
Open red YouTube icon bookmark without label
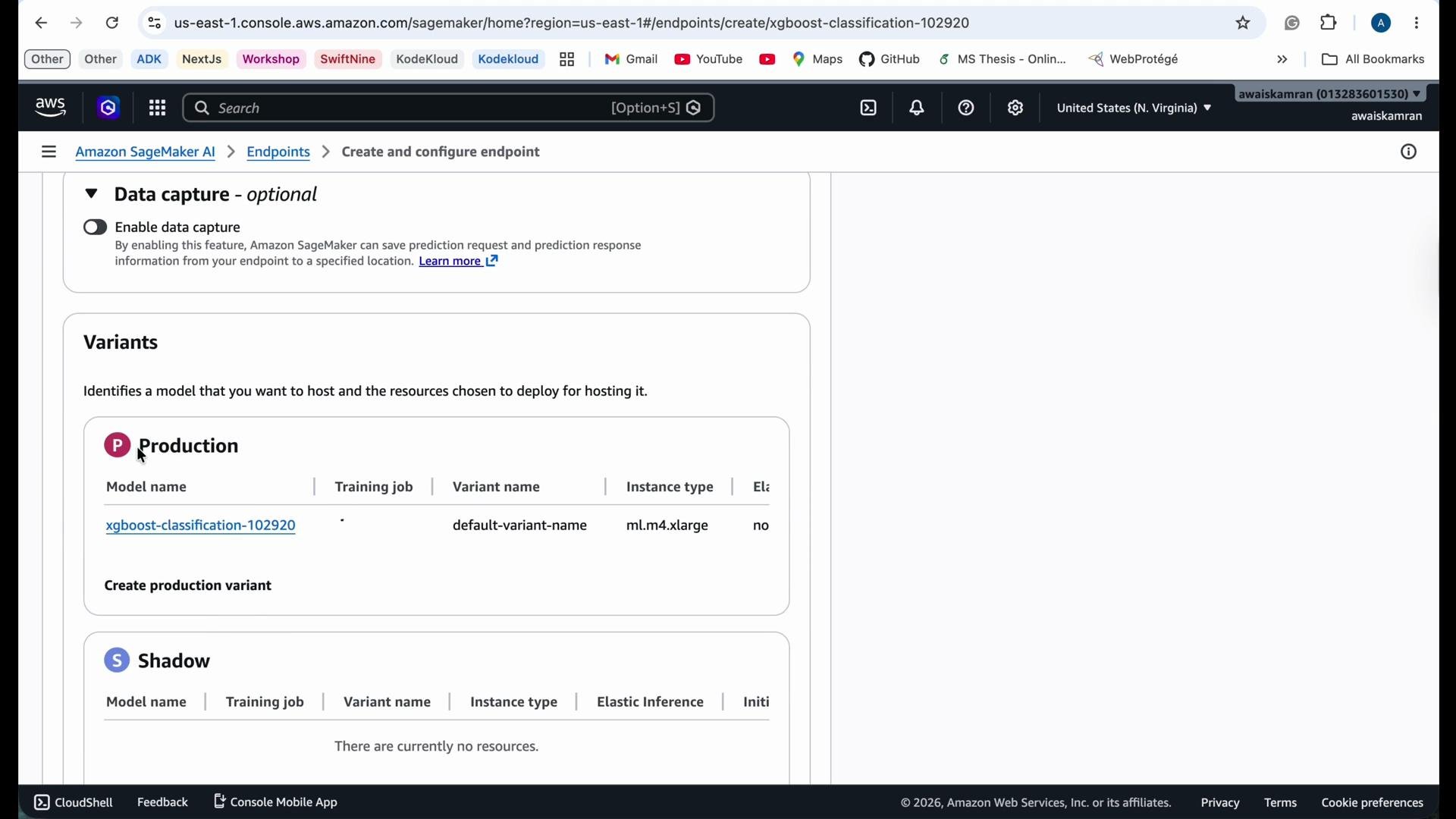point(767,60)
